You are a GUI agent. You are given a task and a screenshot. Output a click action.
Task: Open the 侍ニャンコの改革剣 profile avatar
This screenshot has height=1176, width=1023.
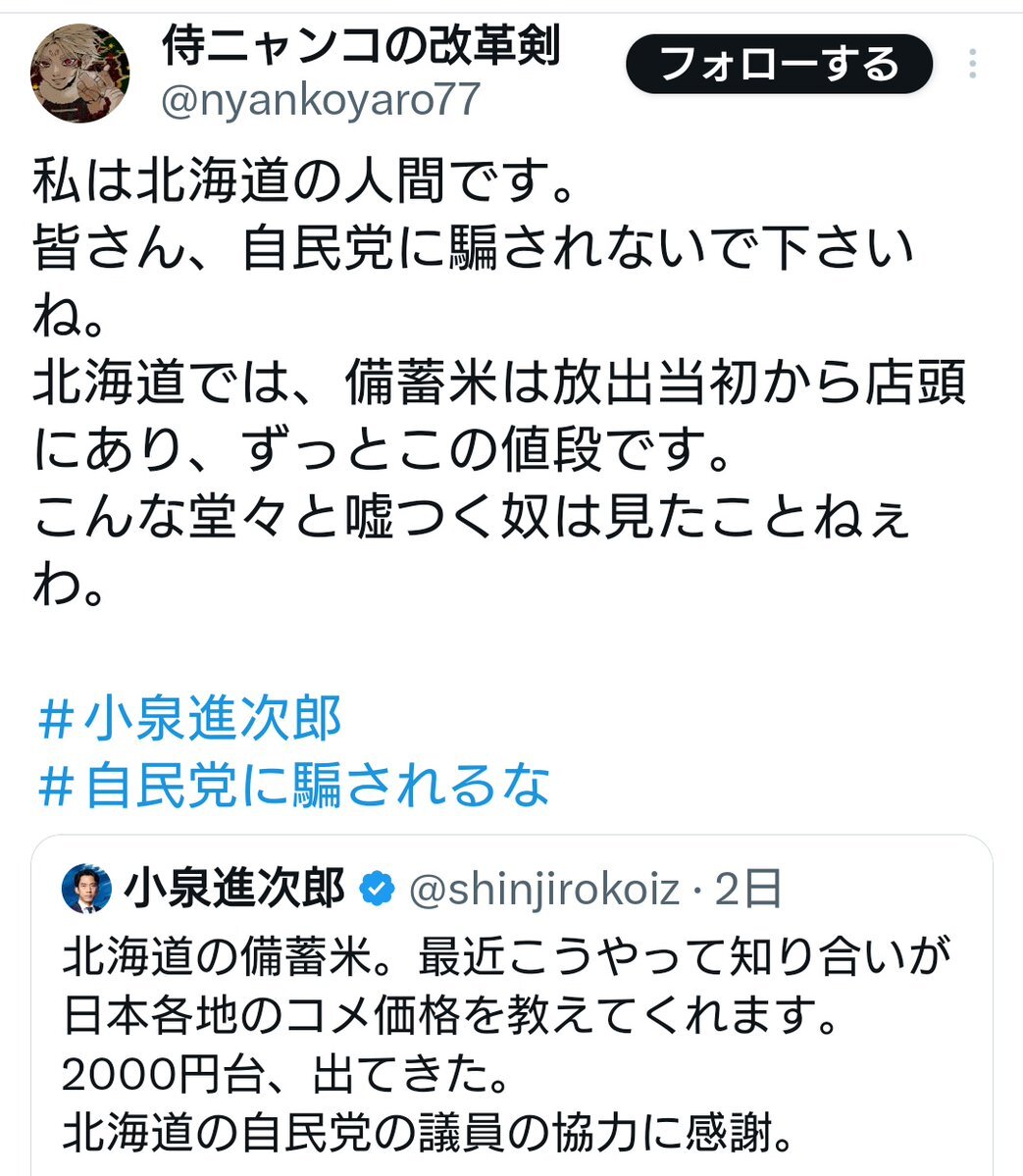(x=79, y=73)
